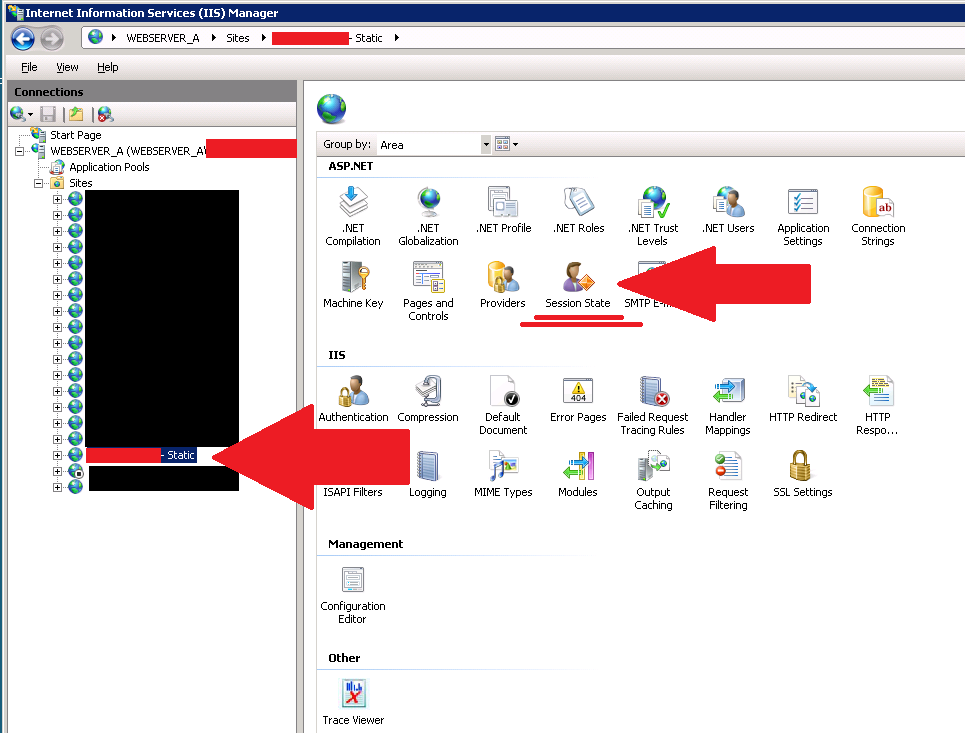Open the View menu
The image size is (965, 733).
coord(67,67)
